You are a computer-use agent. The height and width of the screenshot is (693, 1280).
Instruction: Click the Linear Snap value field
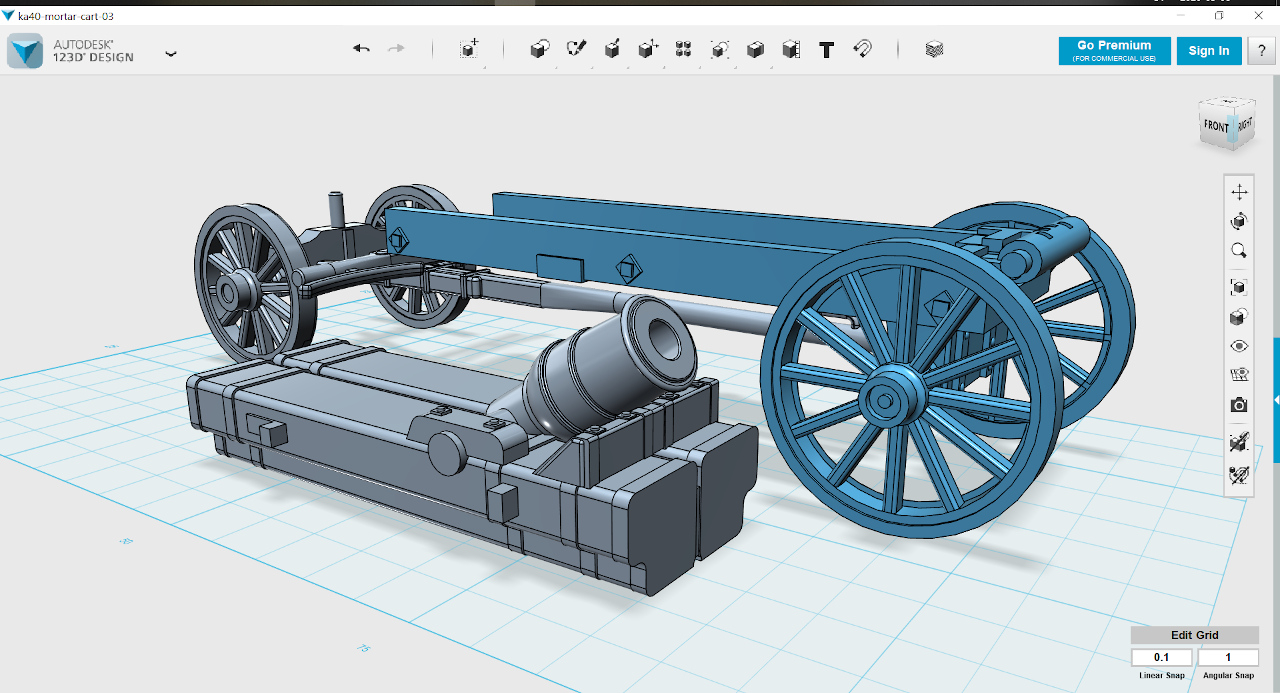point(1162,658)
